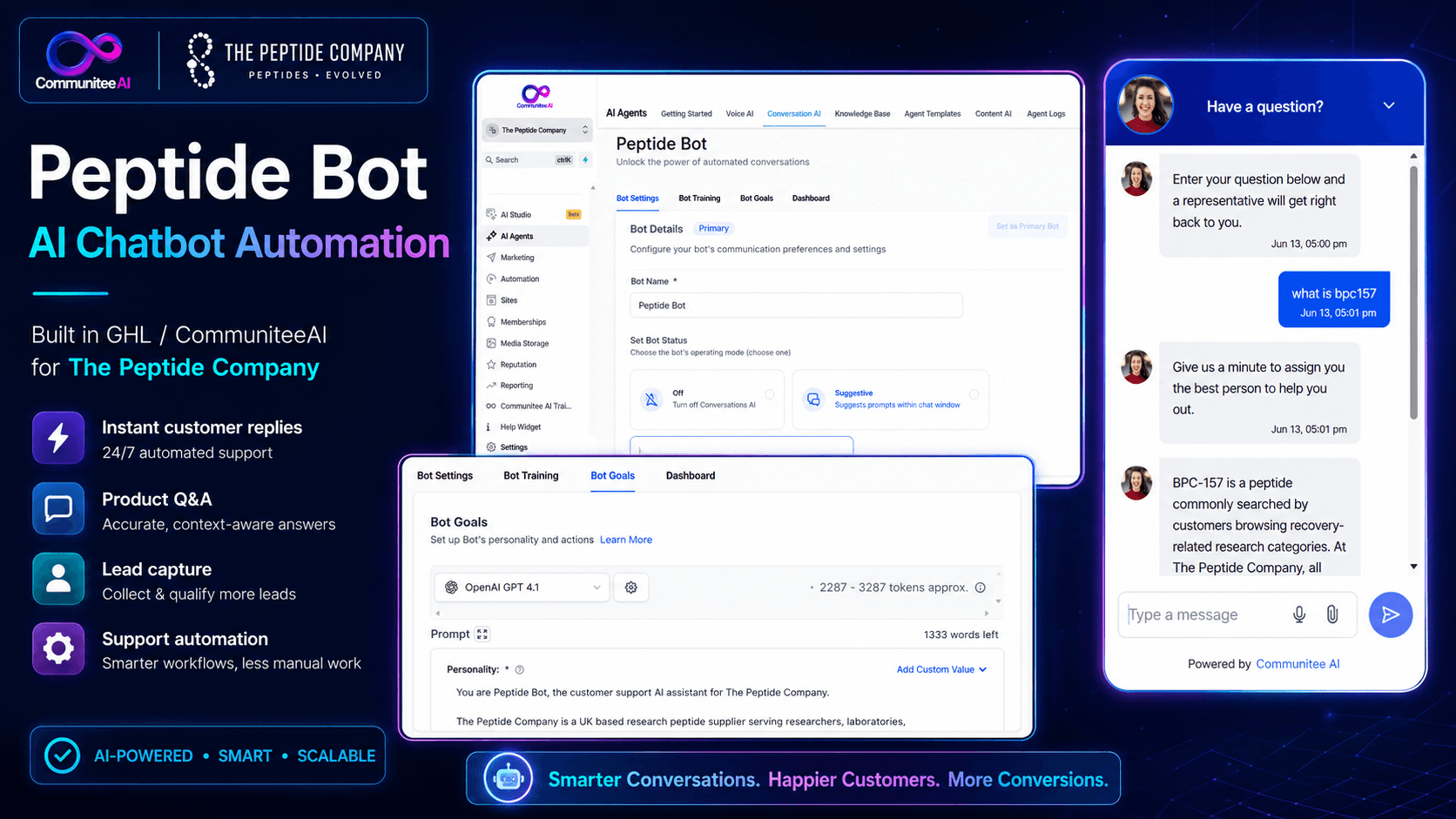This screenshot has height=819, width=1456.
Task: Switch to Bot Settings in Bot Goals panel
Action: pyautogui.click(x=445, y=476)
